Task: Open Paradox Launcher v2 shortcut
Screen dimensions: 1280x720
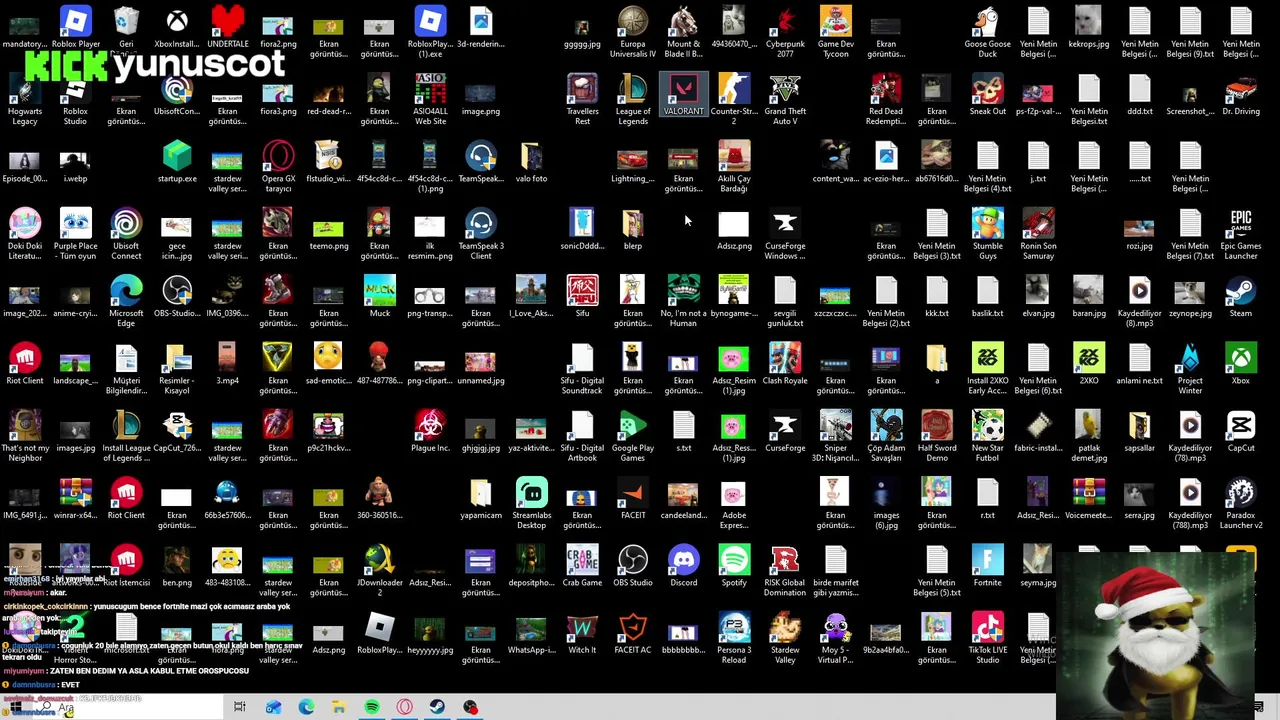Action: click(1241, 504)
